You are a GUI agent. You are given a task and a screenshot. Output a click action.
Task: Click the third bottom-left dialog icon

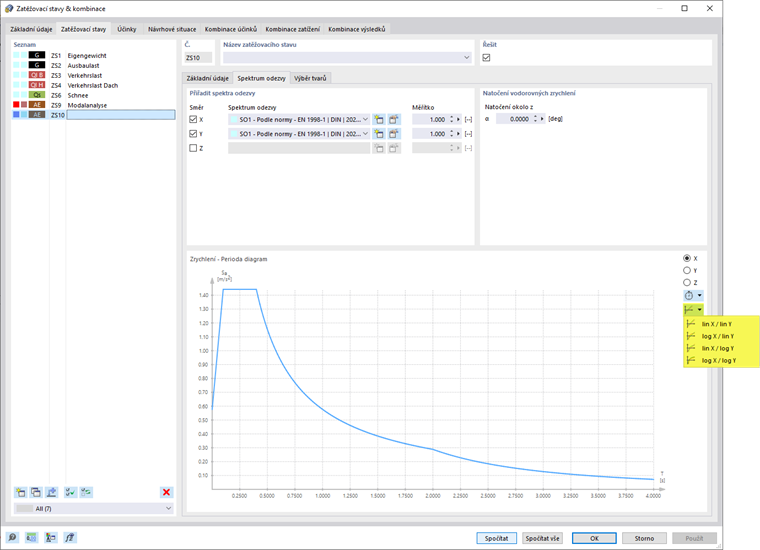tap(51, 537)
